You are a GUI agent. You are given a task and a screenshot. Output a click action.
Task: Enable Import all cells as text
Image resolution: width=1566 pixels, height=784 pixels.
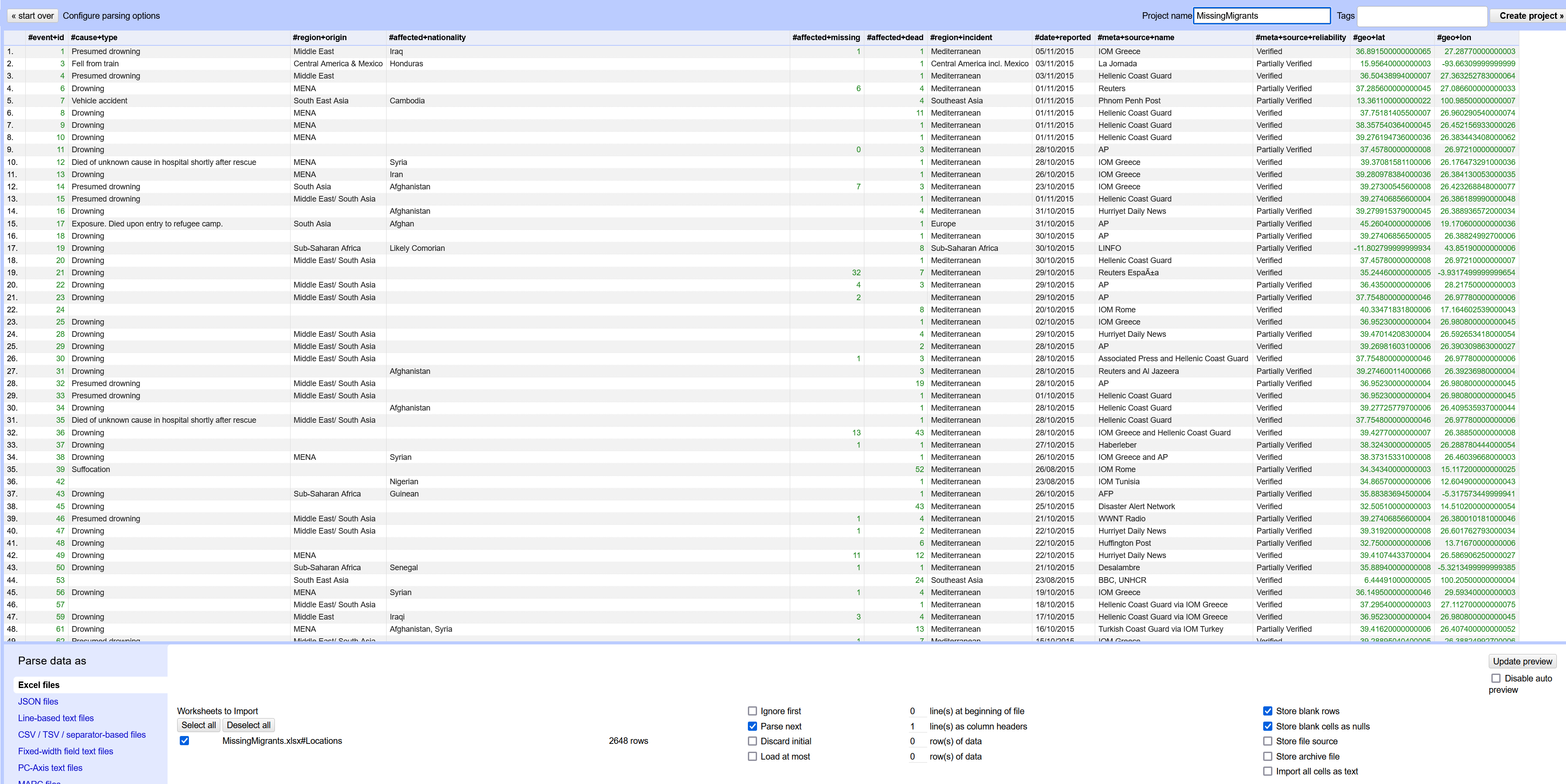pyautogui.click(x=1268, y=771)
